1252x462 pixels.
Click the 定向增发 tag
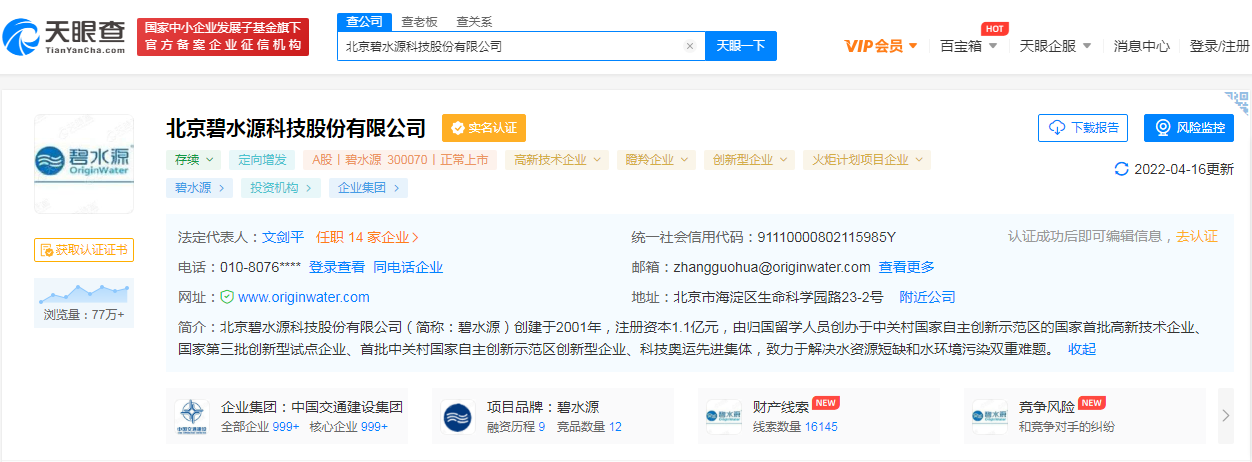(x=262, y=159)
